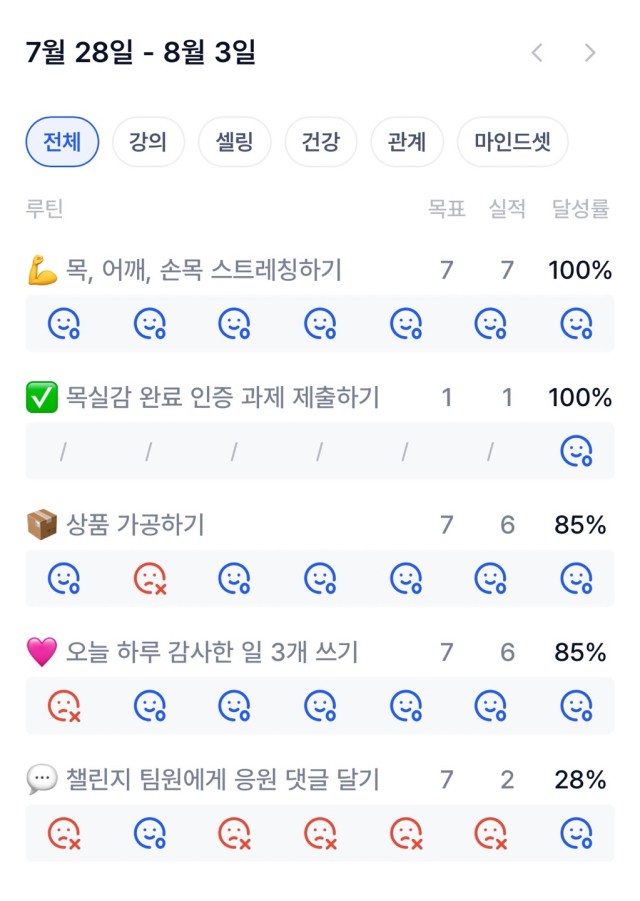Open the 목, 어깨, 손목 스트레칭하기 routine
Screen dimensions: 640x901
(x=204, y=270)
